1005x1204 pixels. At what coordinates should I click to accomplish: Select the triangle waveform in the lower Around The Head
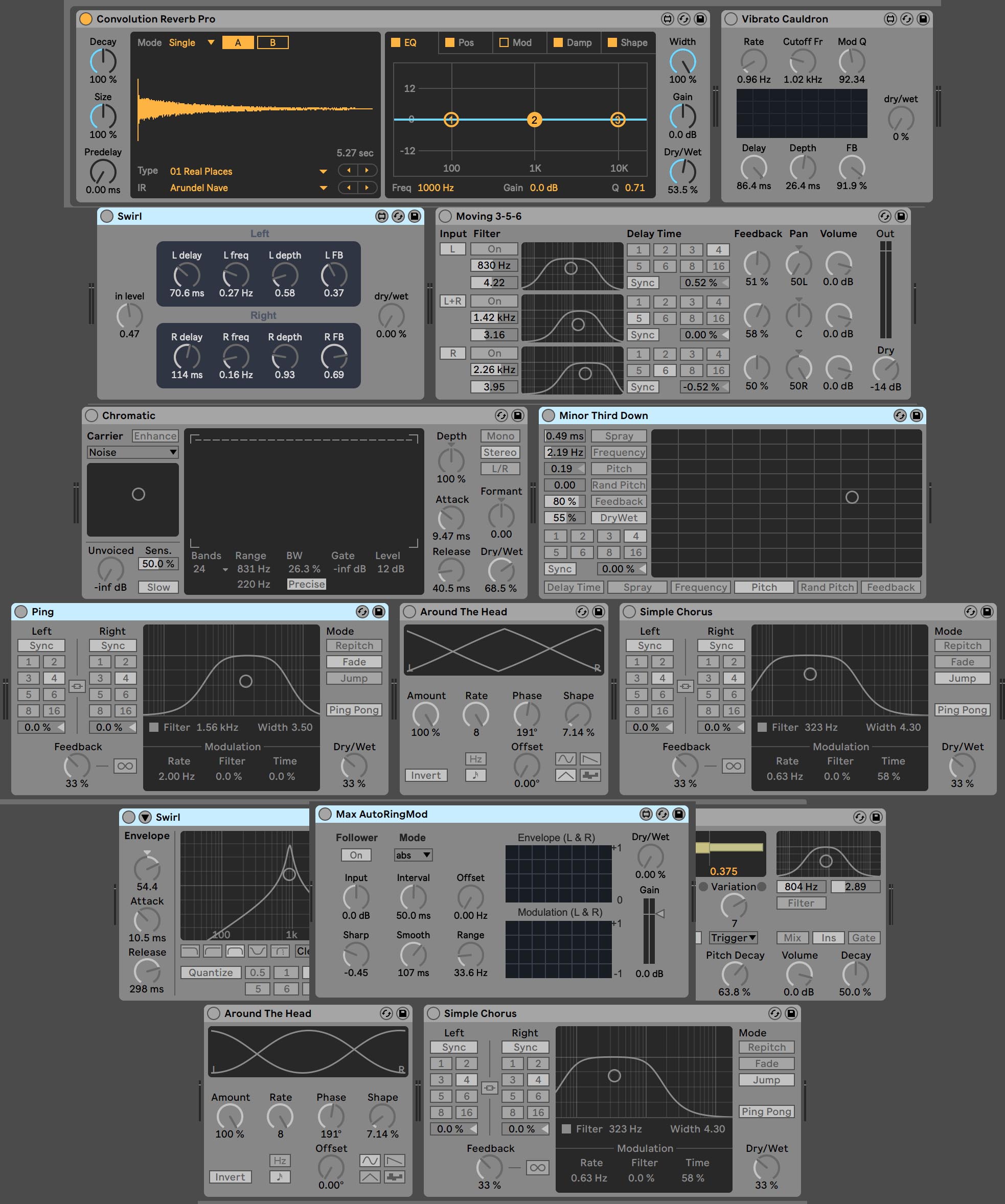click(x=370, y=1177)
